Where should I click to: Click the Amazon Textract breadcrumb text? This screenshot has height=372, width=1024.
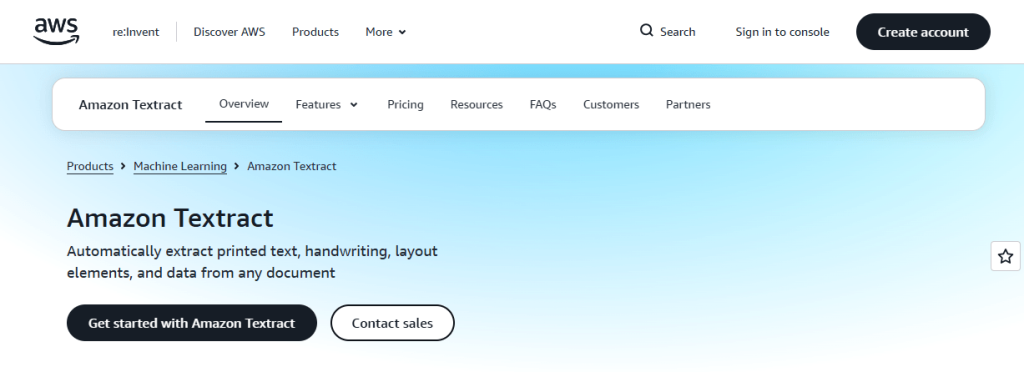point(291,166)
